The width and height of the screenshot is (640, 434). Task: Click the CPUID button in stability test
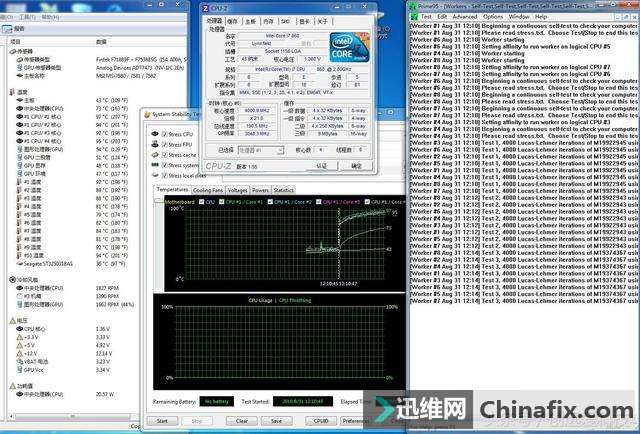[321, 421]
